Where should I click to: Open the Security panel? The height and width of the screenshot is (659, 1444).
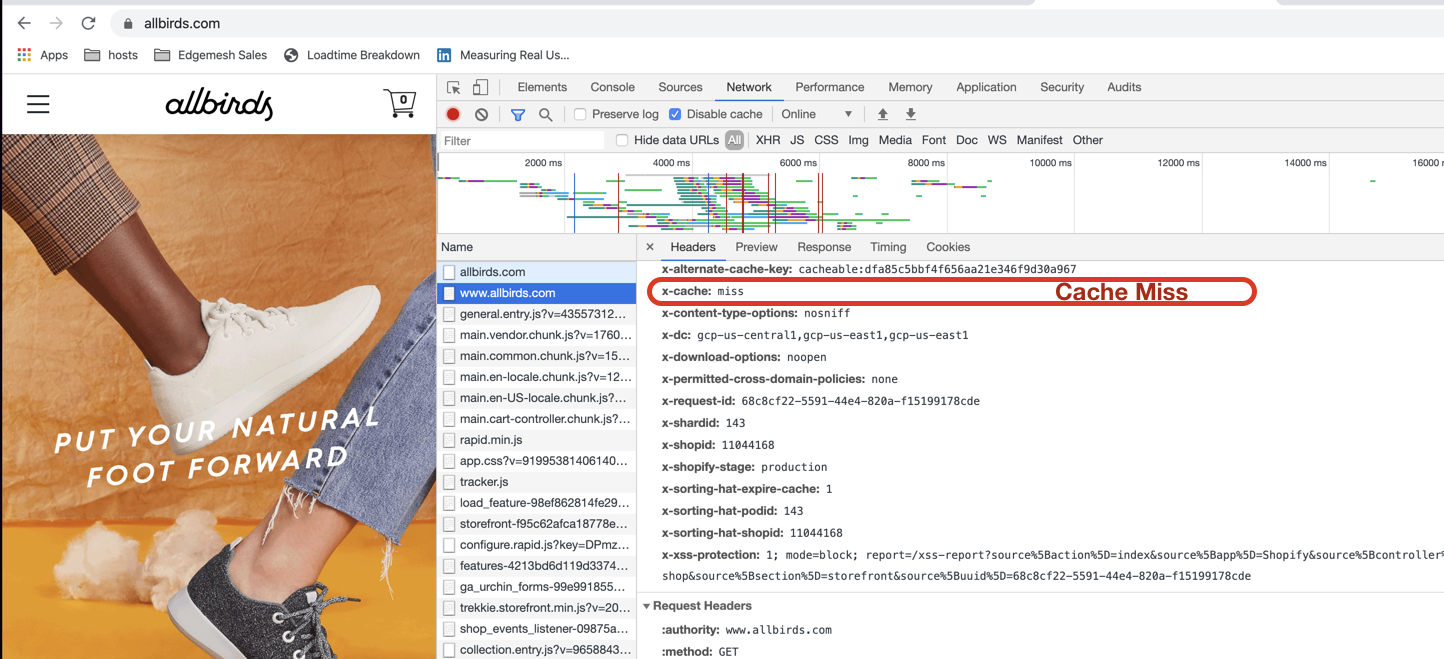[x=1062, y=87]
